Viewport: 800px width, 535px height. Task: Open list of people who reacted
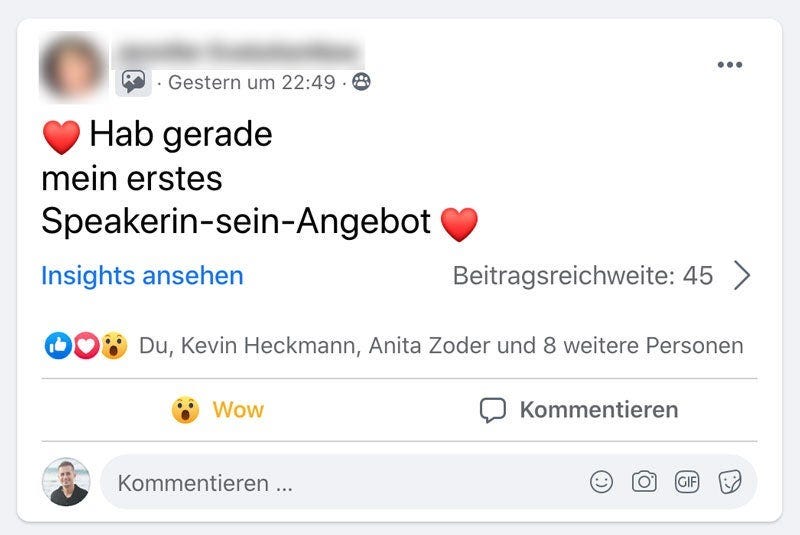click(441, 346)
